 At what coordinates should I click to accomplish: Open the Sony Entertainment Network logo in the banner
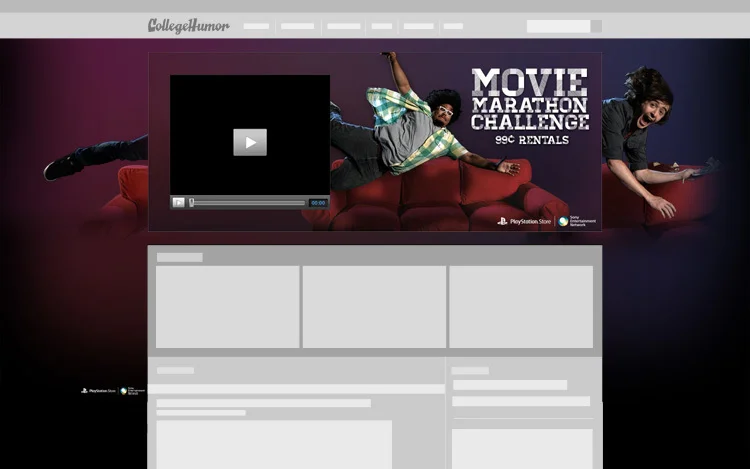pos(577,221)
